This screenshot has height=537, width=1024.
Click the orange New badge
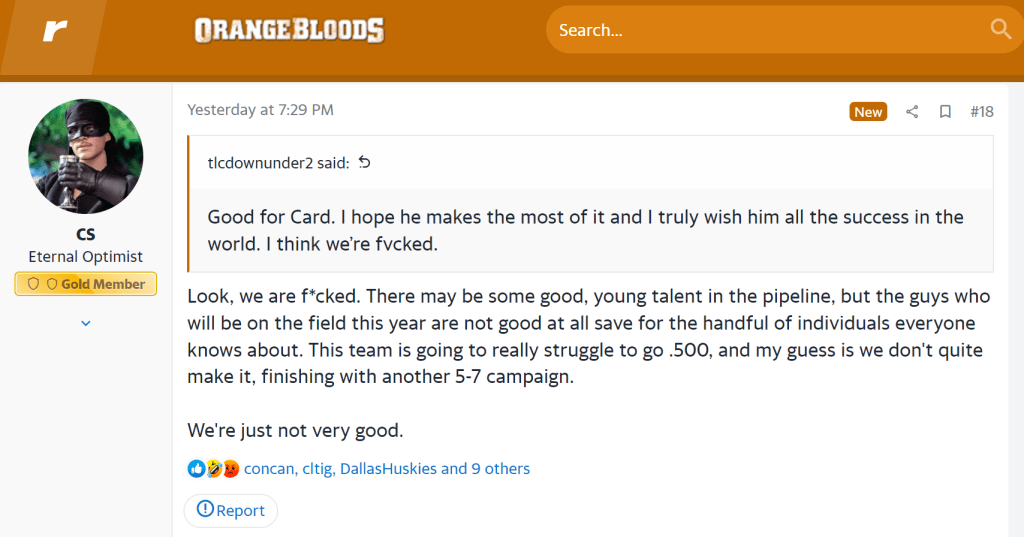click(868, 112)
